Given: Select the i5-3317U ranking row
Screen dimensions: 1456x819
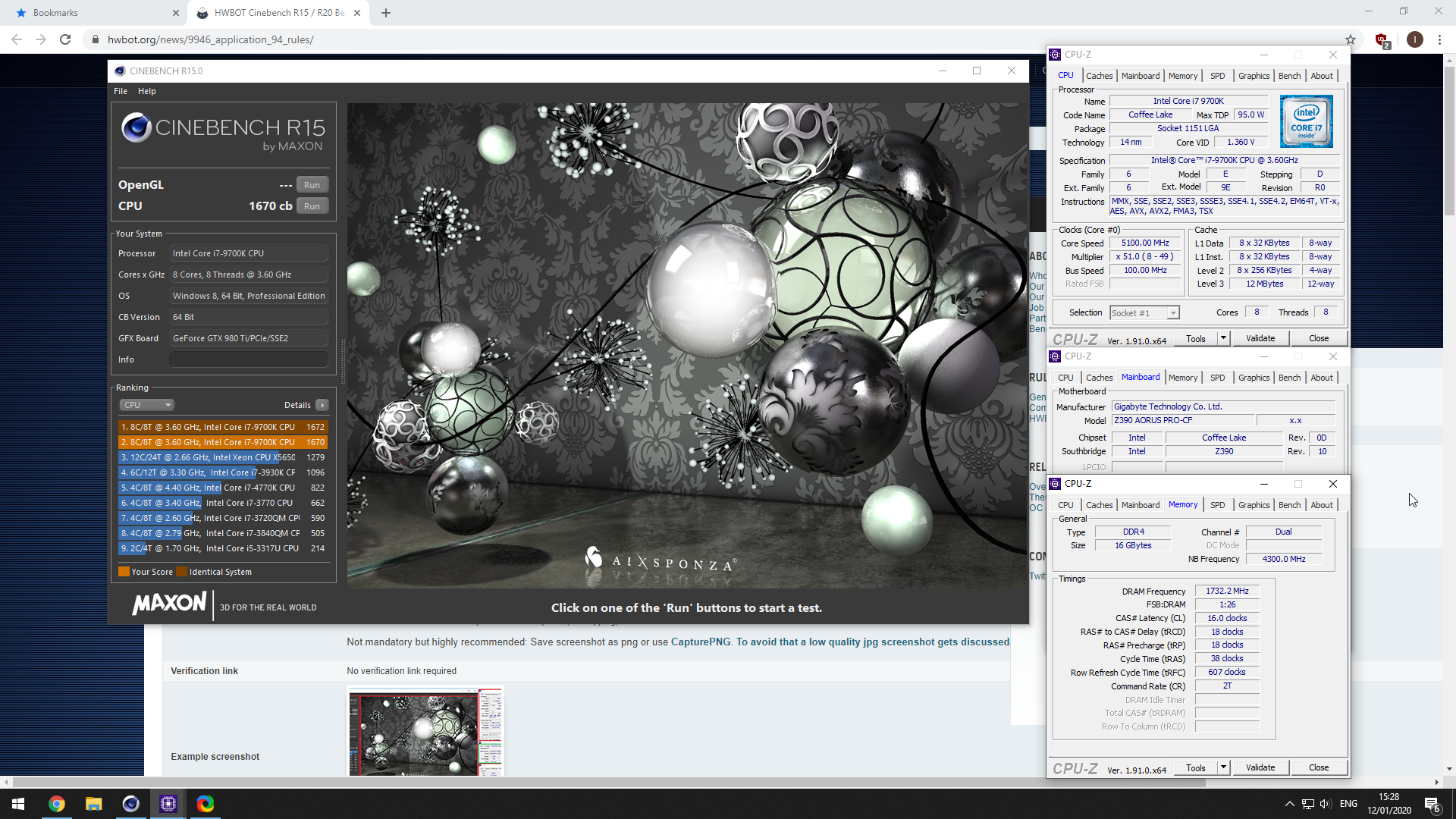Looking at the screenshot, I should pyautogui.click(x=223, y=548).
